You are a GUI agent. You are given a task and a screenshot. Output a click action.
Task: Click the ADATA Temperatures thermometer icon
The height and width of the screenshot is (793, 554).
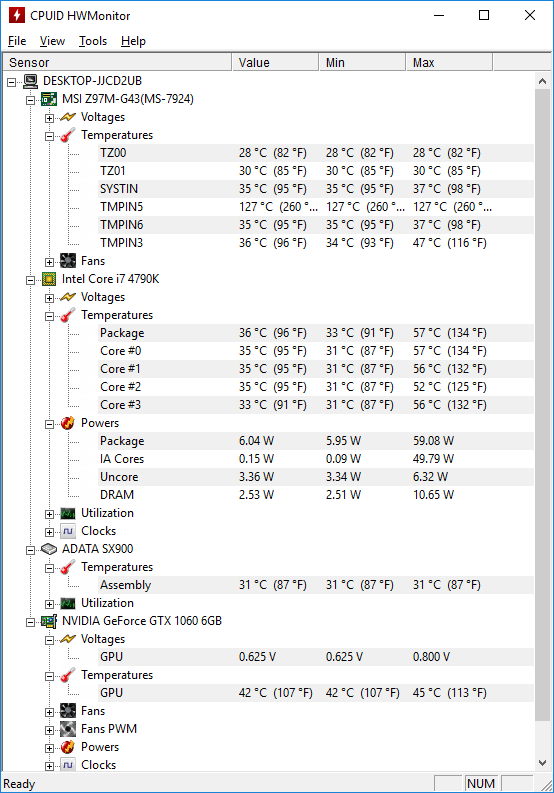tap(68, 567)
